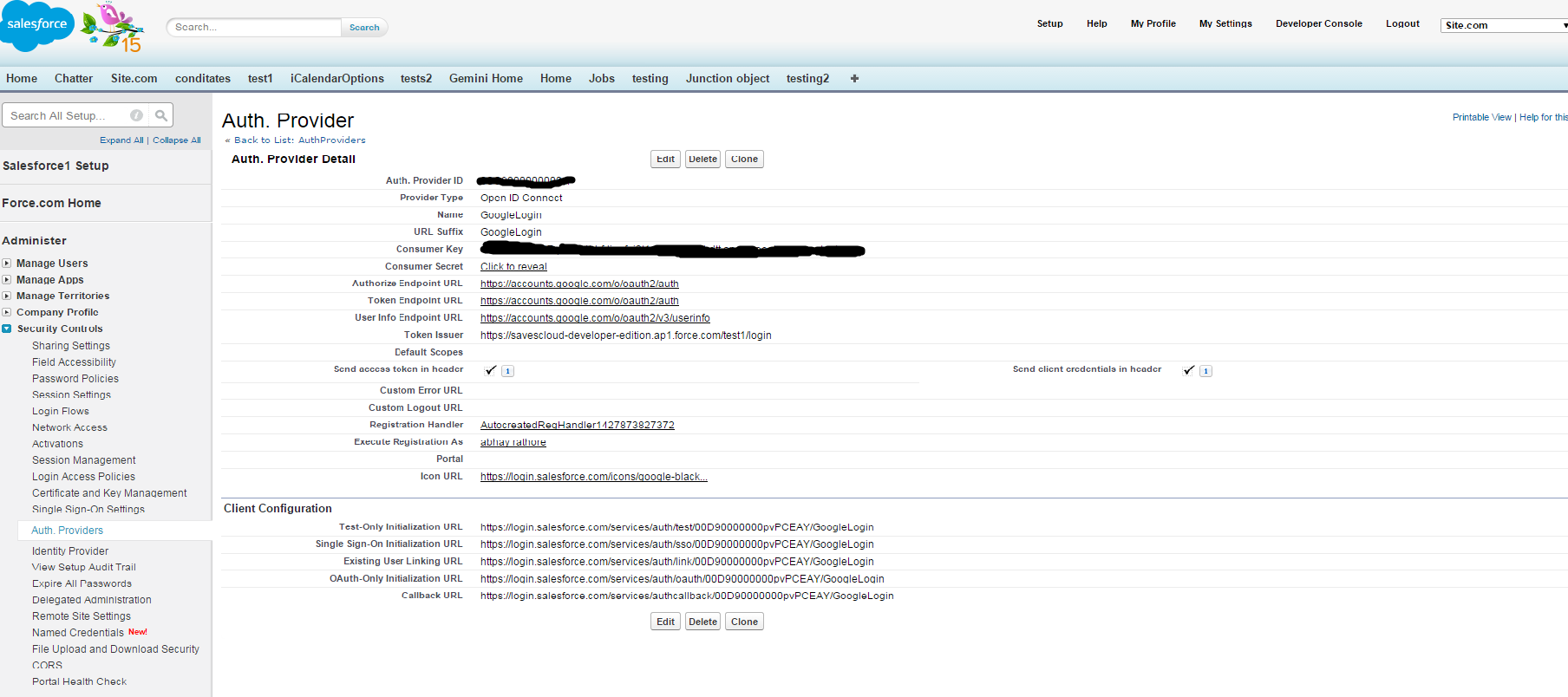Open the AutocreatedRegHandler1427873827372 link
This screenshot has height=697, width=1568.
(x=578, y=425)
